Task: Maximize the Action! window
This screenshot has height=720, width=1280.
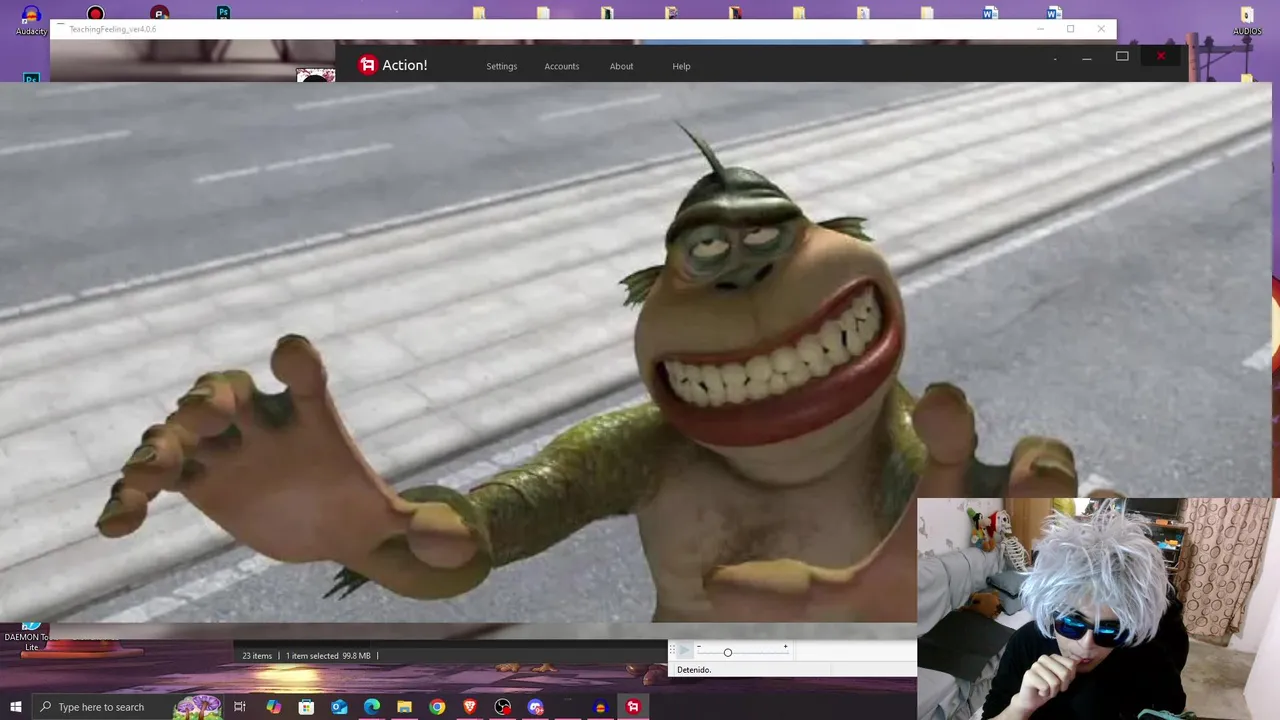Action: (1122, 57)
